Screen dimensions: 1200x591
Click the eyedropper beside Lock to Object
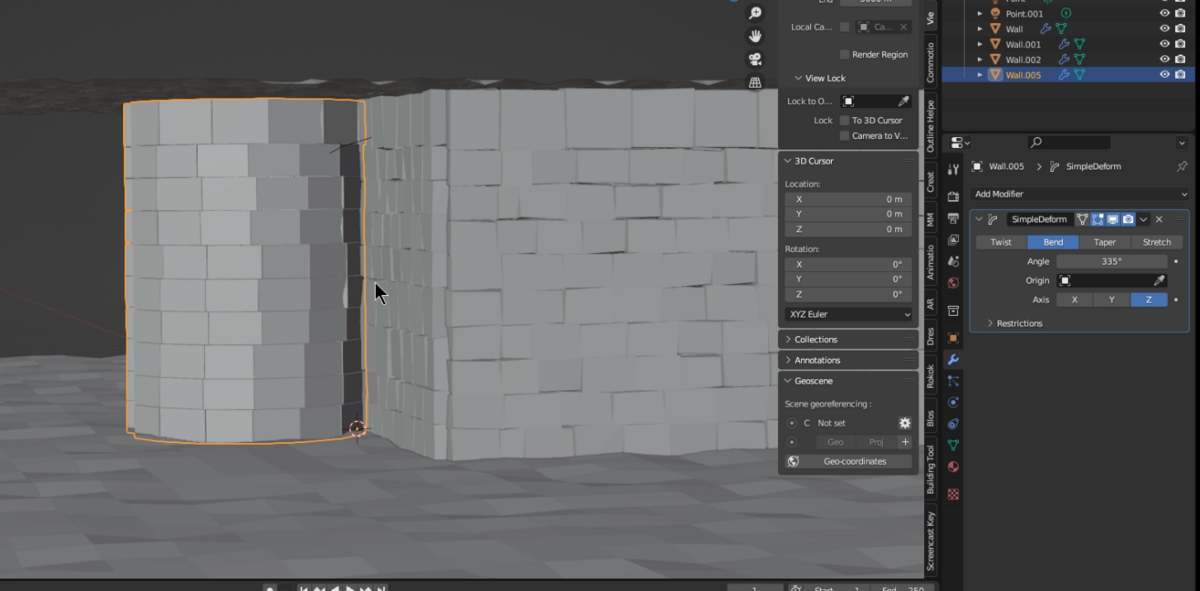[903, 101]
